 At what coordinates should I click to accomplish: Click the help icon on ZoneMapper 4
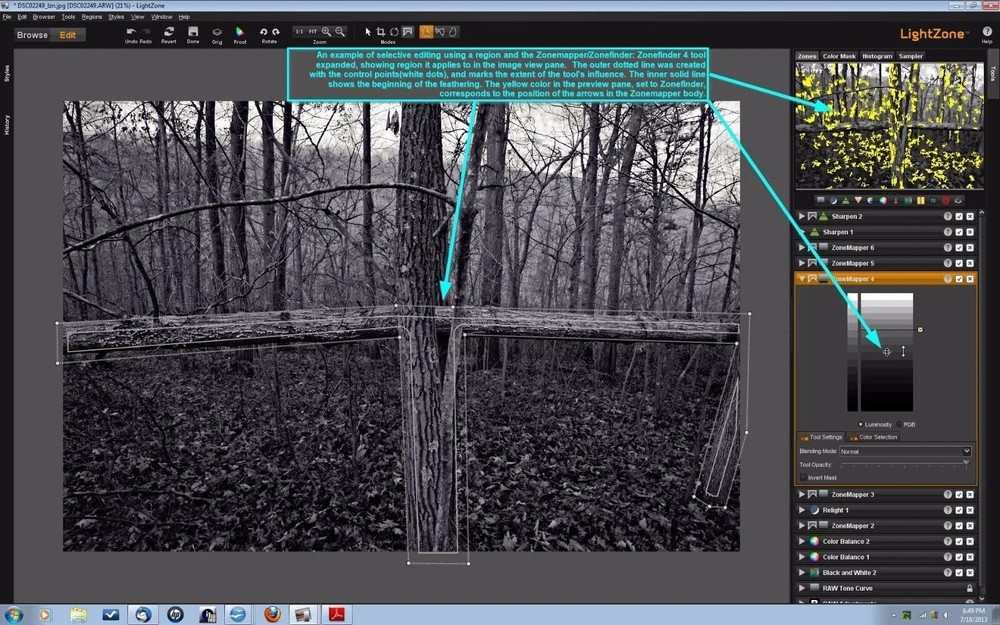tap(947, 278)
